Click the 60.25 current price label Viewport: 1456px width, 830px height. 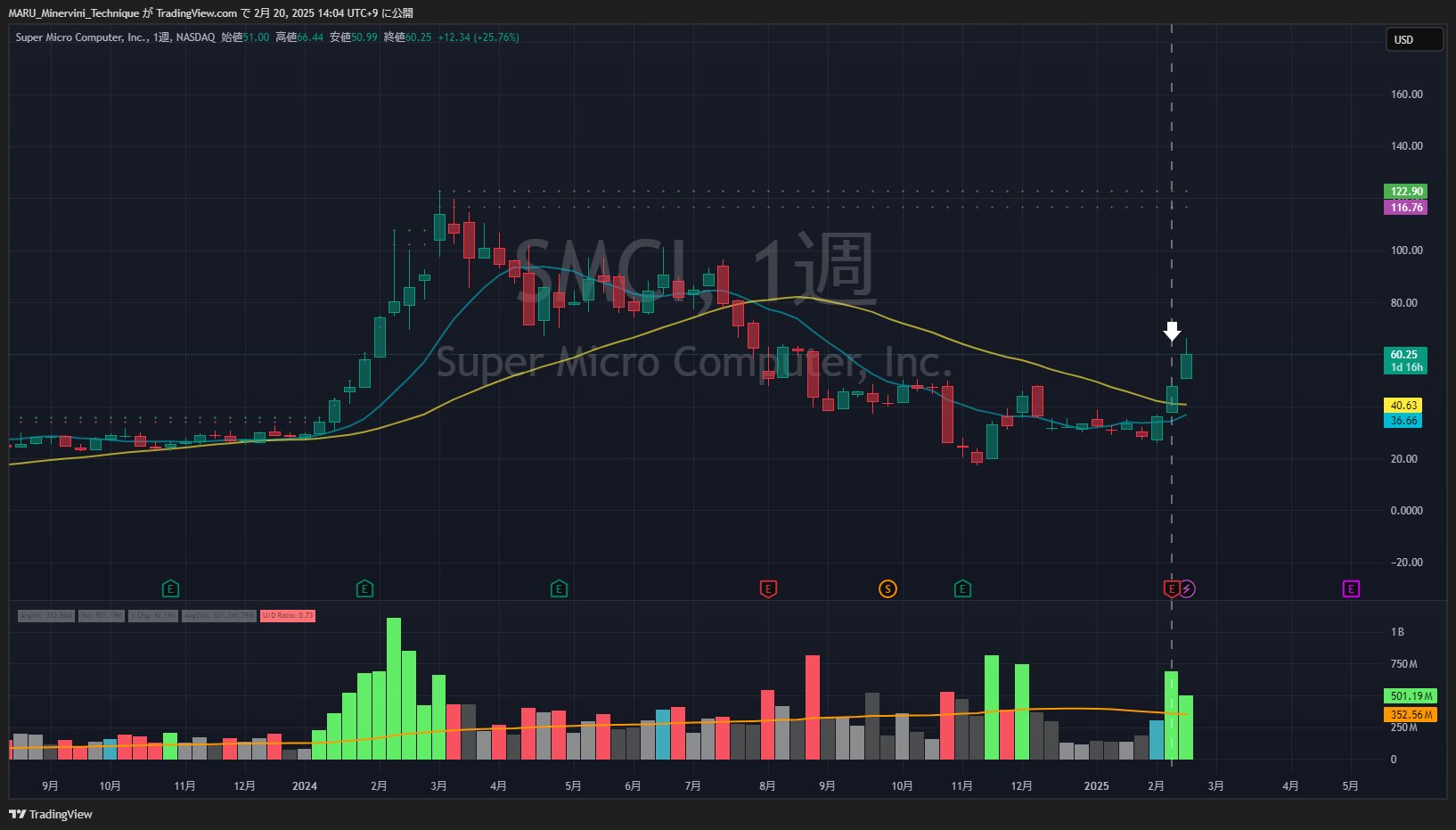coord(1405,360)
